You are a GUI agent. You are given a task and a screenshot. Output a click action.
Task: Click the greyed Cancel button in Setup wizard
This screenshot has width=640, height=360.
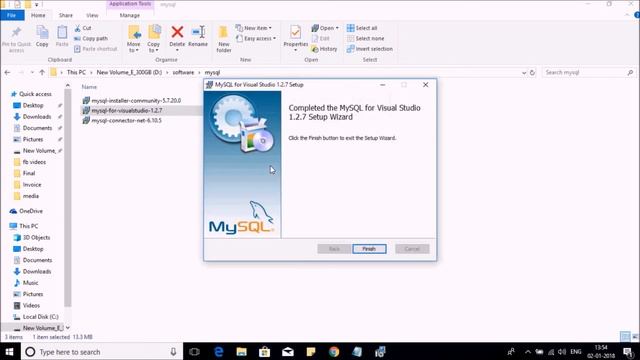point(412,249)
